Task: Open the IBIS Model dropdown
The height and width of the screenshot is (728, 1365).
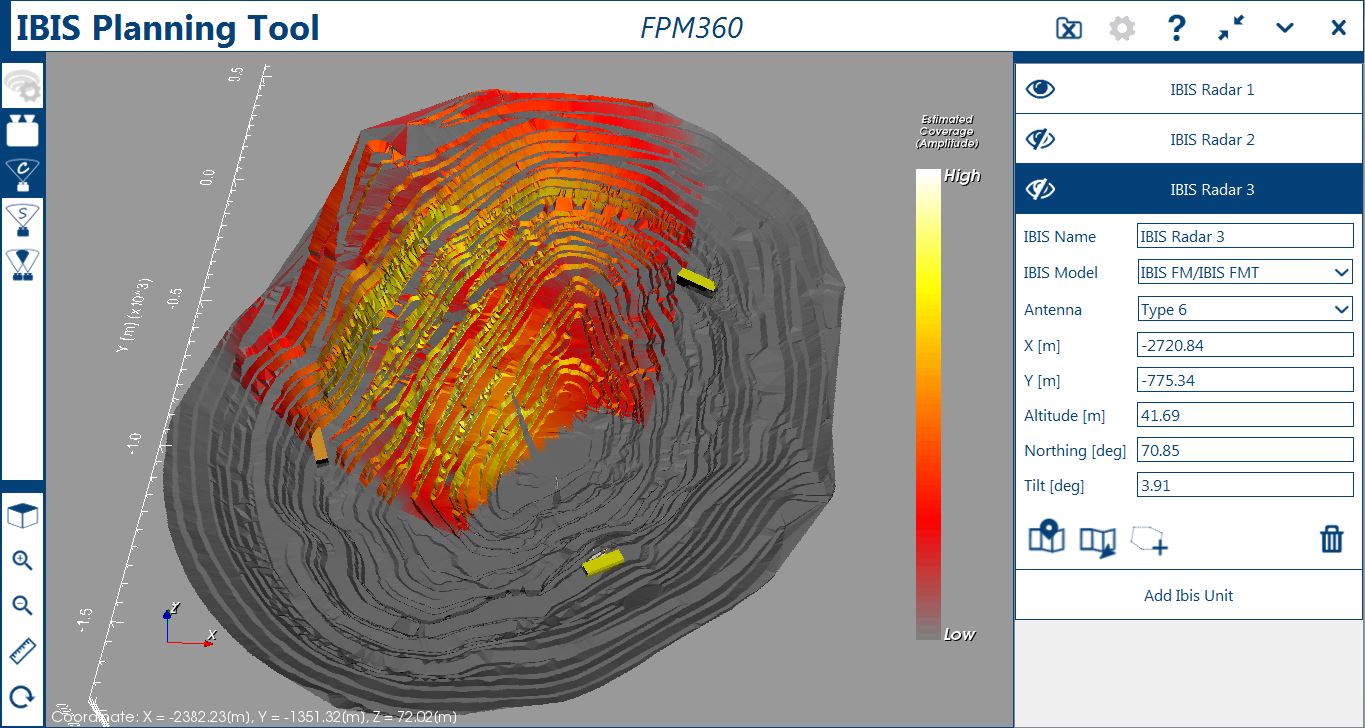Action: 1246,272
